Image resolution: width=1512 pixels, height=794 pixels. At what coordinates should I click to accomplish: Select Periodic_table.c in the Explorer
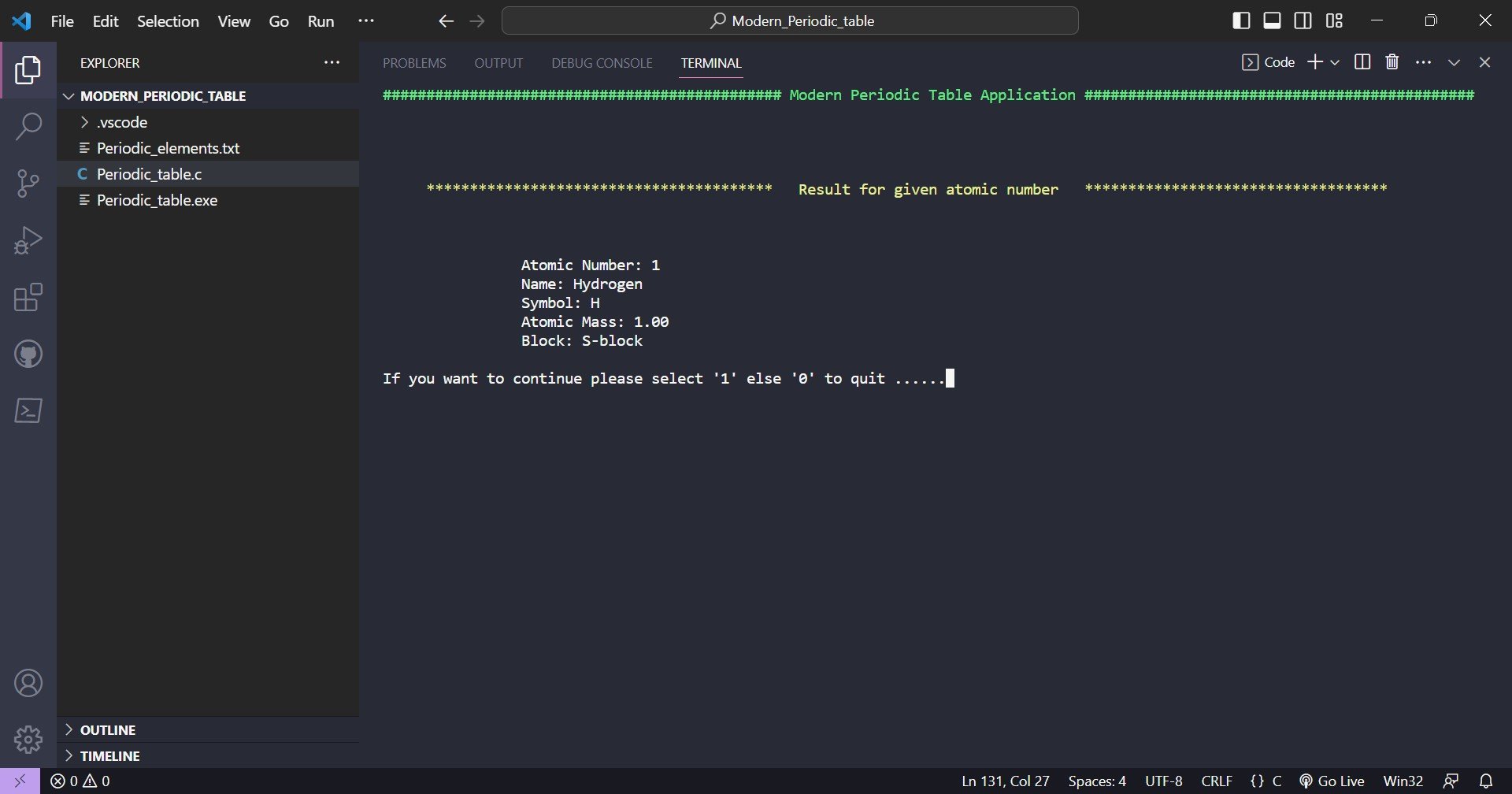(x=150, y=174)
